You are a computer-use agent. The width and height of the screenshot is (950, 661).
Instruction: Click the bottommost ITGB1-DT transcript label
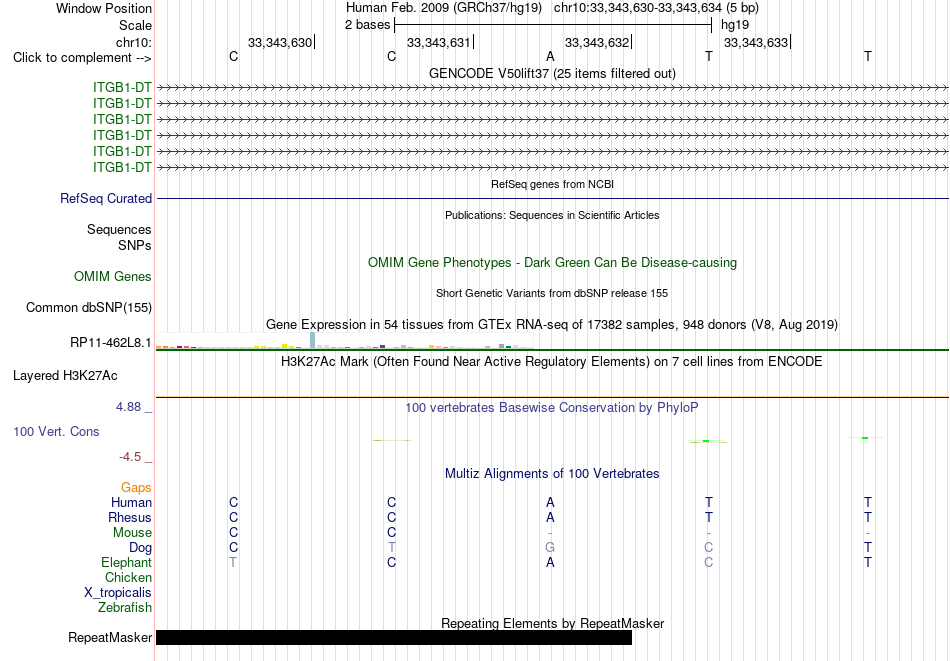point(122,167)
